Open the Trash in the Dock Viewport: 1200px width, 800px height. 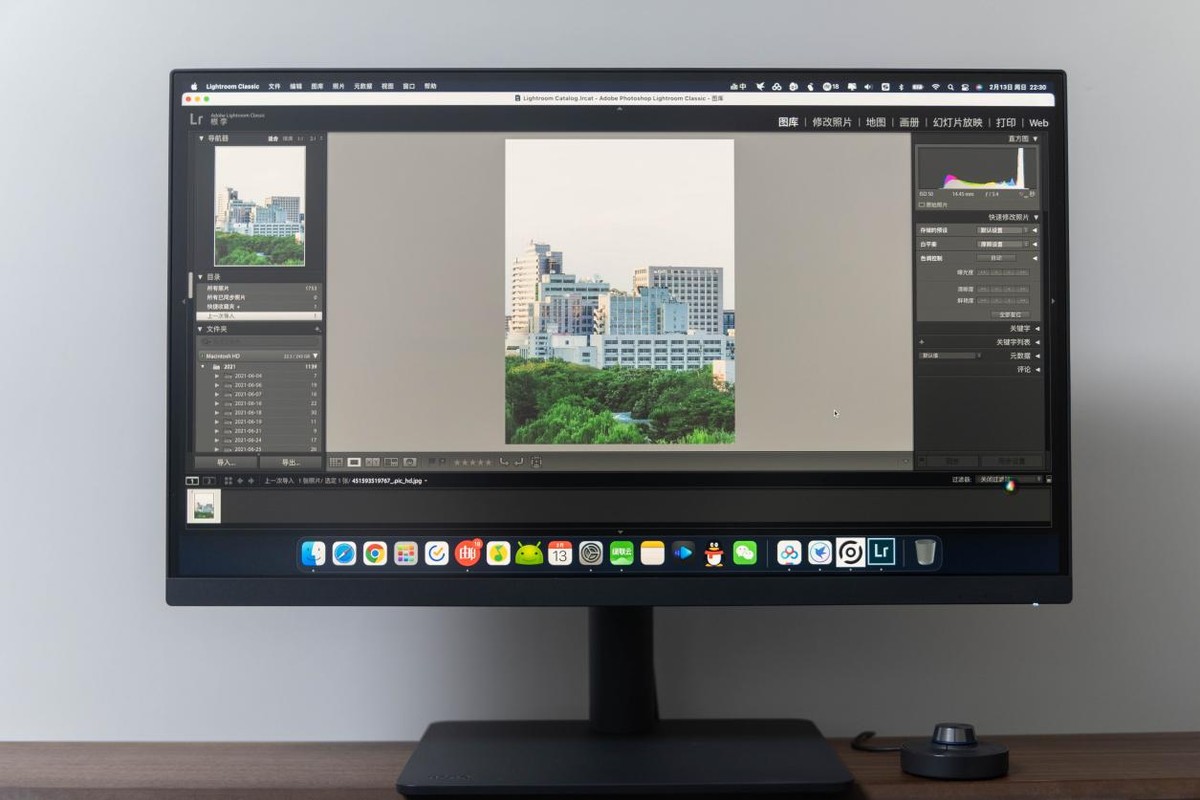click(925, 552)
